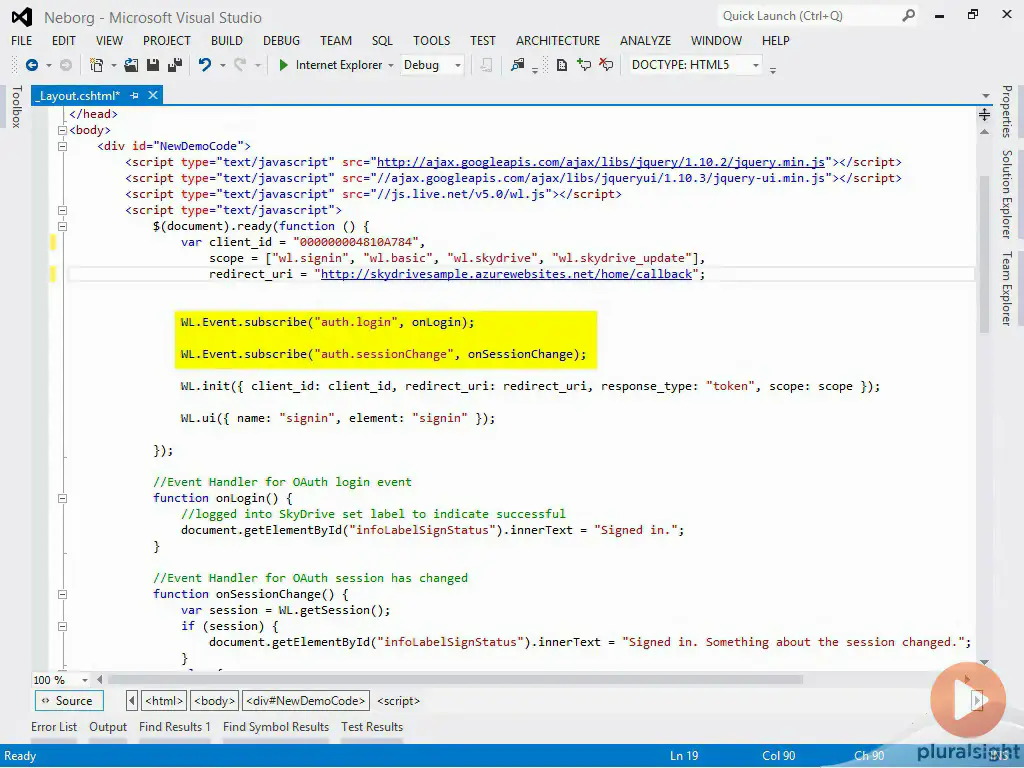
Task: Open toolbar options arrow after Find in Files
Action: [535, 70]
